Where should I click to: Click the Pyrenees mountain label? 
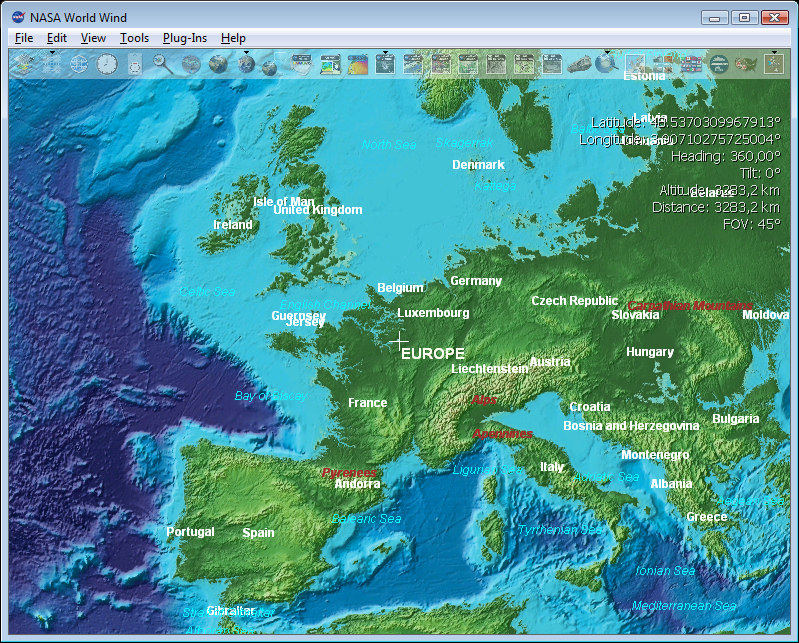click(349, 473)
